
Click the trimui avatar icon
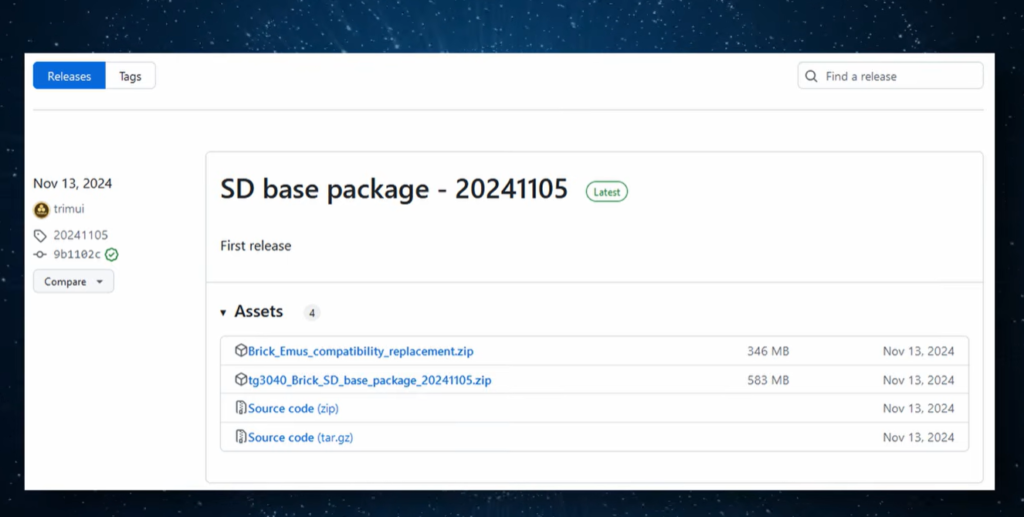click(x=41, y=210)
